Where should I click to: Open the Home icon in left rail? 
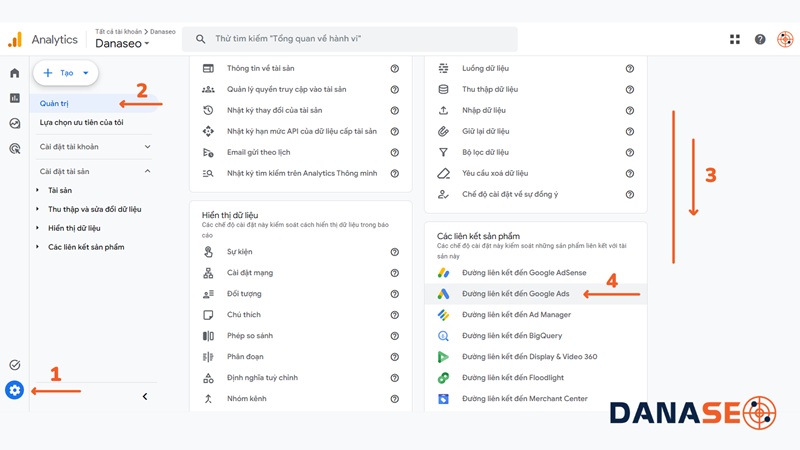[15, 73]
